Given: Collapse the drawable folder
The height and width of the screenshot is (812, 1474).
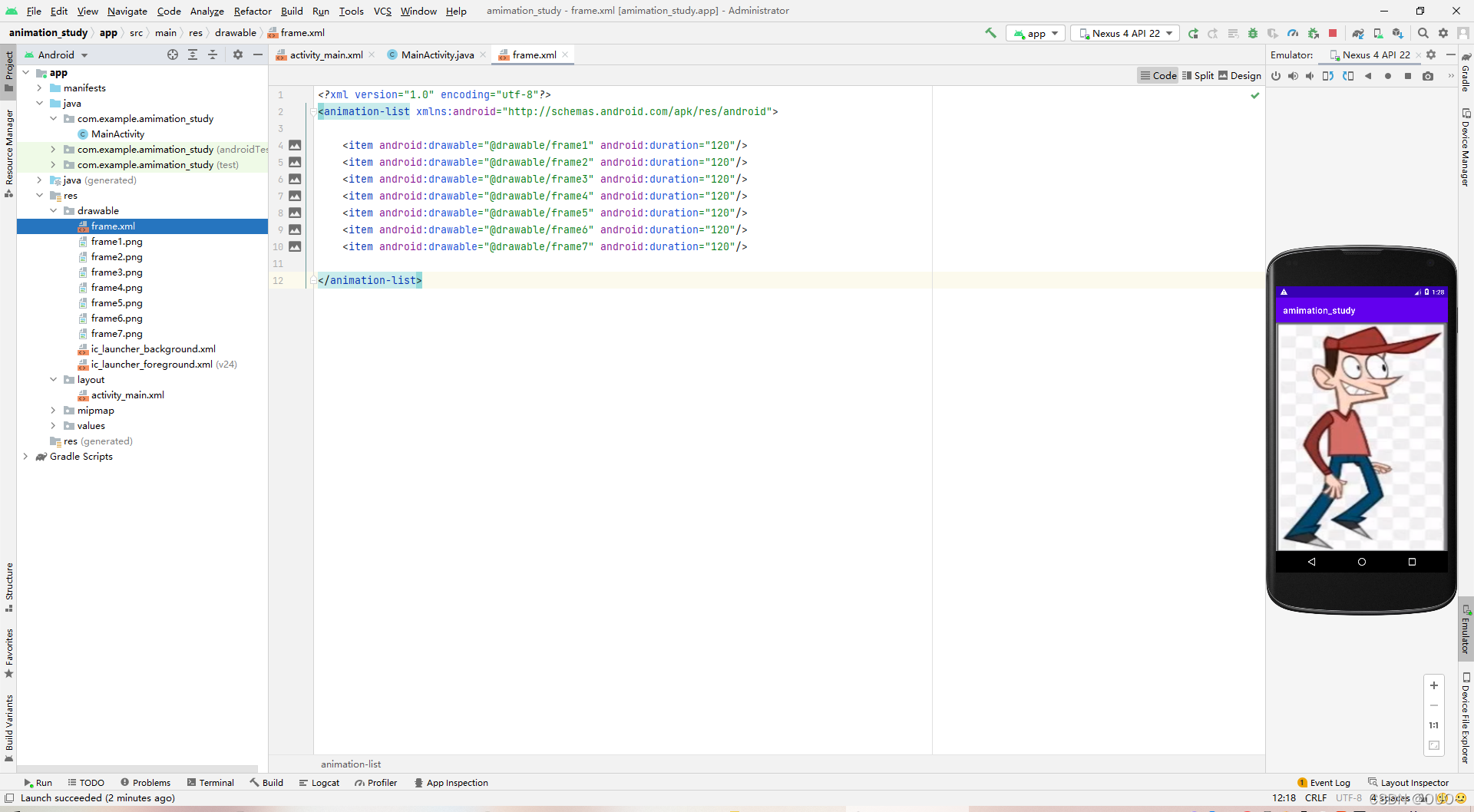Looking at the screenshot, I should (x=53, y=211).
